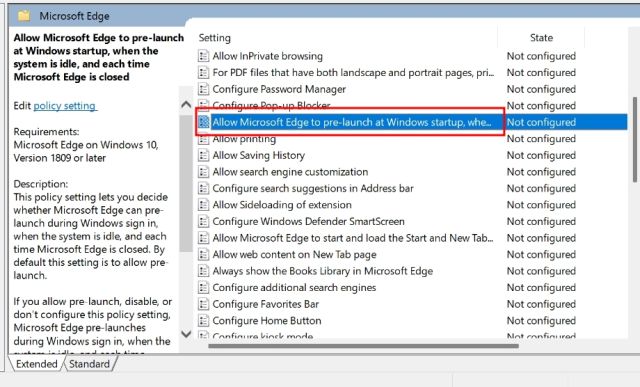Click description pane scroll up arrow
The height and width of the screenshot is (387, 640).
(186, 105)
